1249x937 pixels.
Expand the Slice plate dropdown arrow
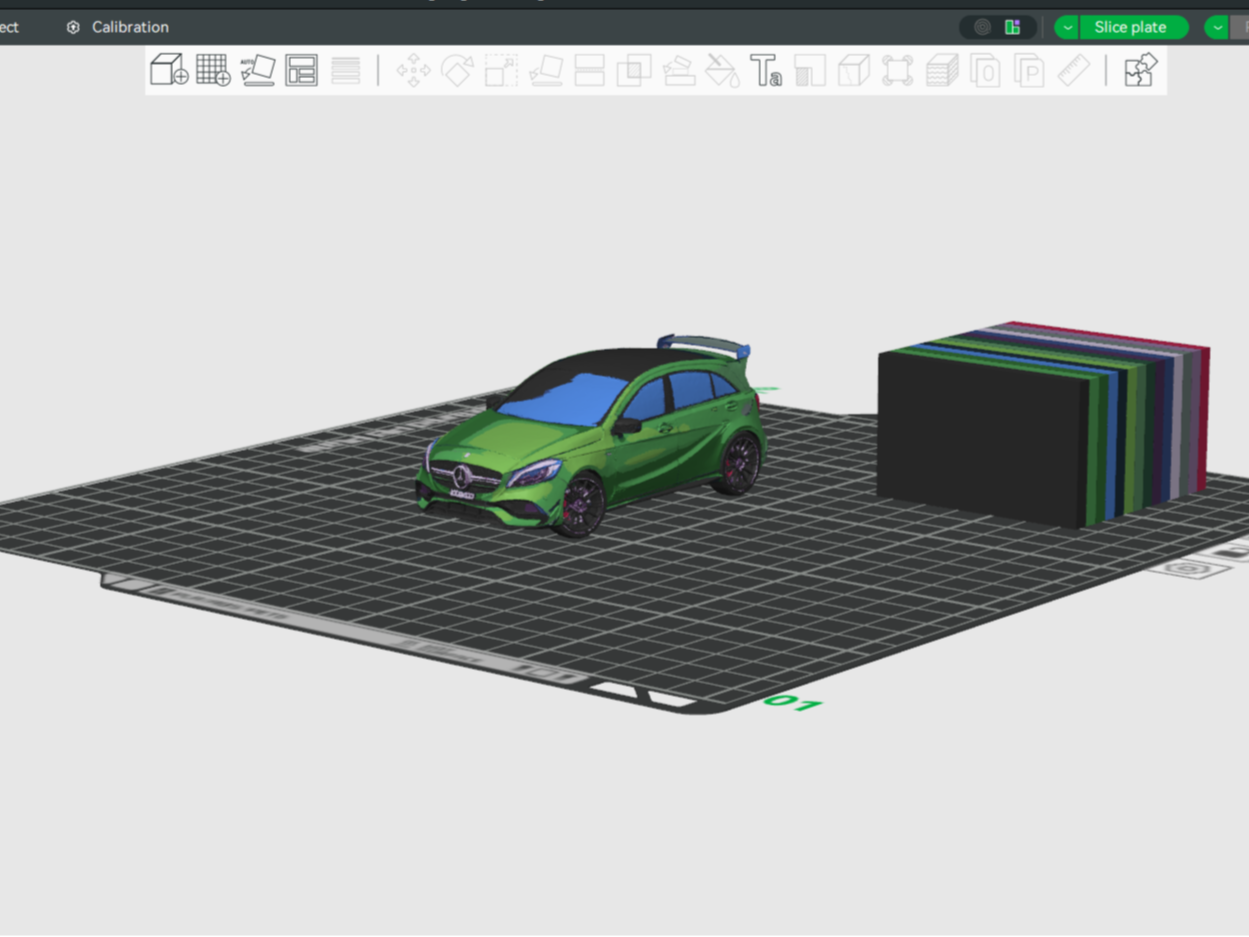(x=1067, y=27)
